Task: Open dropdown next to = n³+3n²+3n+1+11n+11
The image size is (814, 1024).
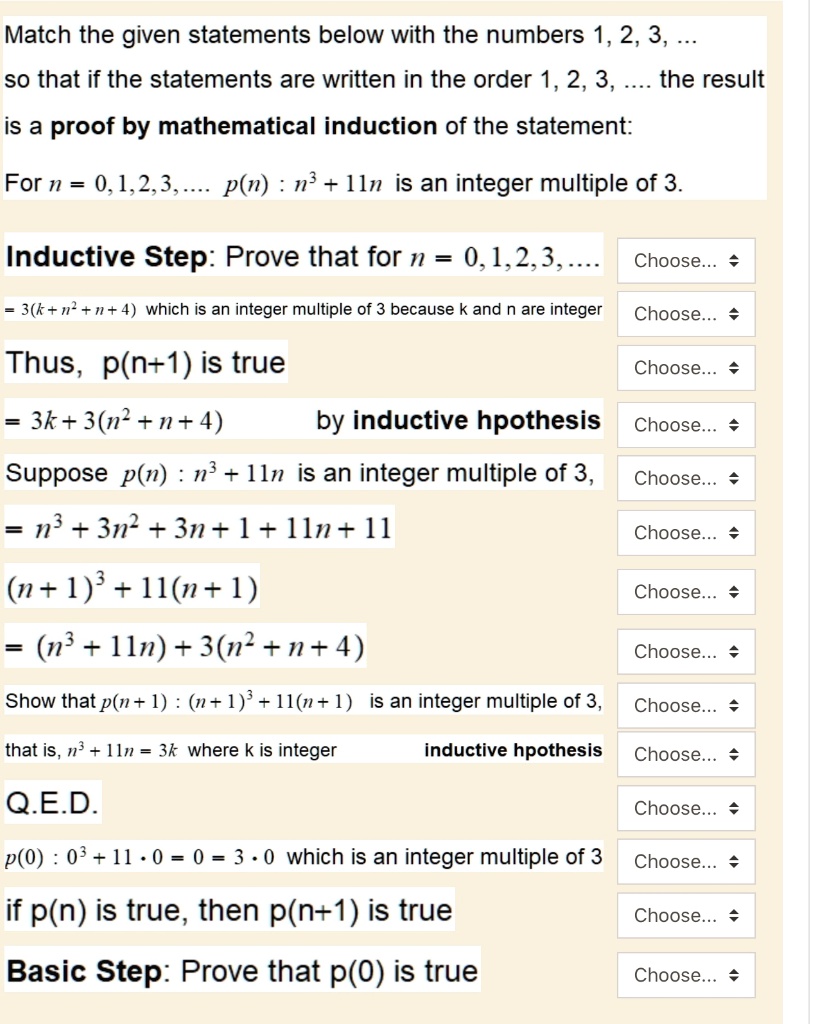Action: (685, 532)
